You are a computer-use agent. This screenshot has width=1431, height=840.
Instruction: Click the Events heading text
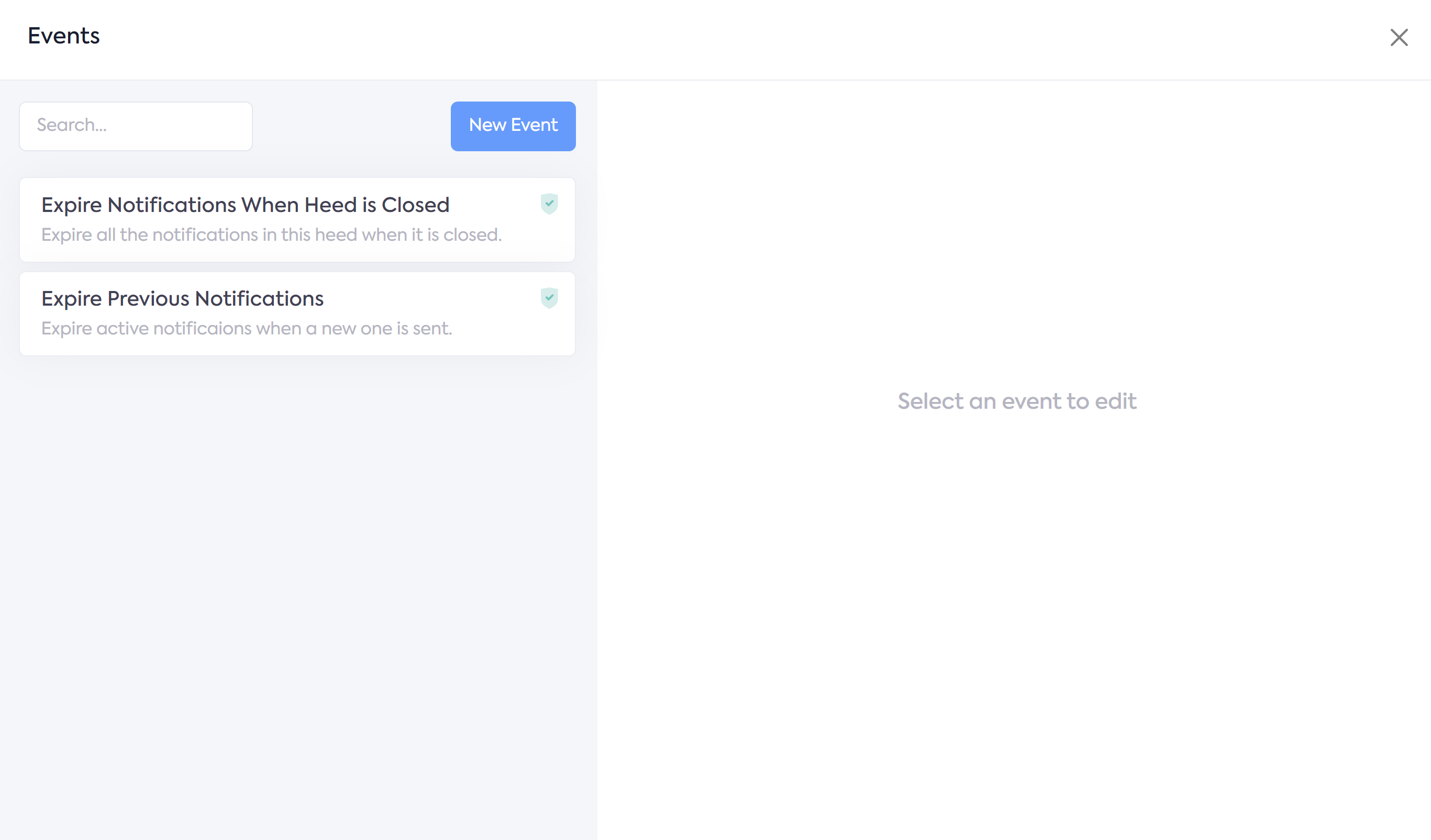click(63, 36)
